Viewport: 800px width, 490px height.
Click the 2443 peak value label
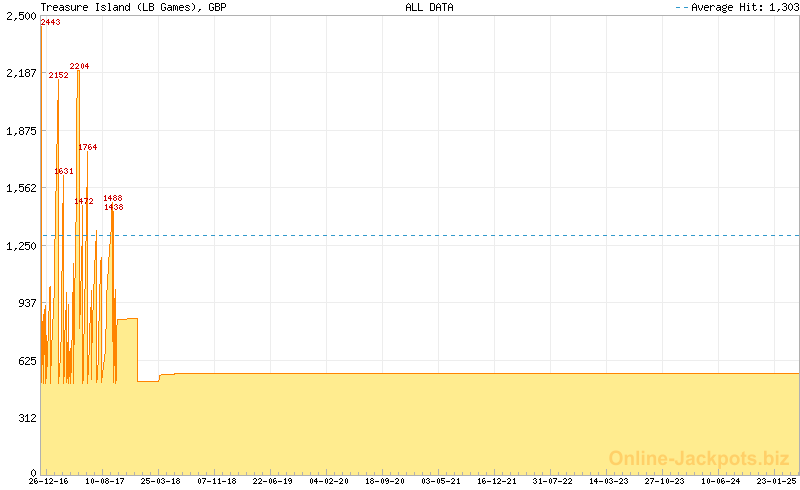[x=50, y=22]
